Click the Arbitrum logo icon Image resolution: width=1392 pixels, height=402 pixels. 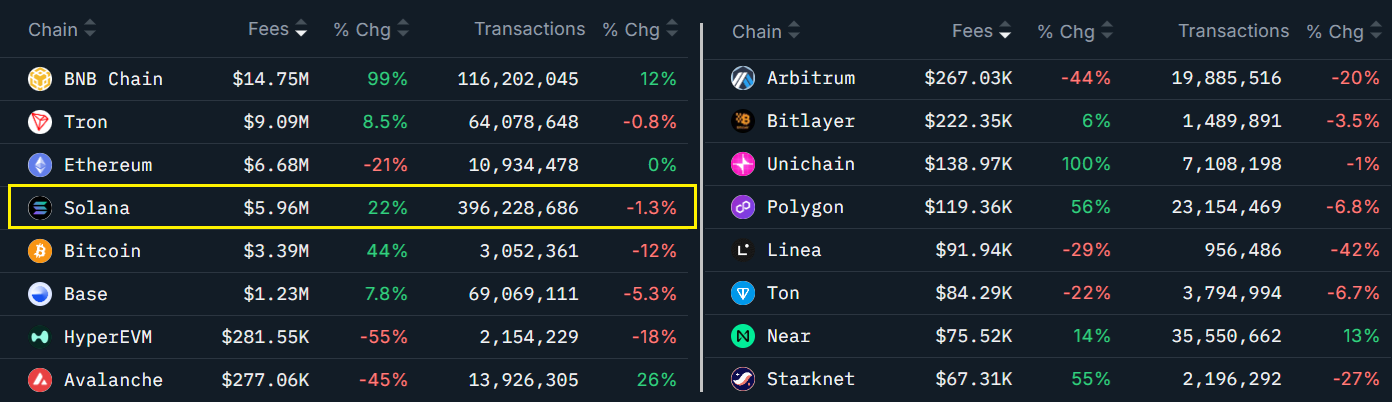tap(743, 78)
